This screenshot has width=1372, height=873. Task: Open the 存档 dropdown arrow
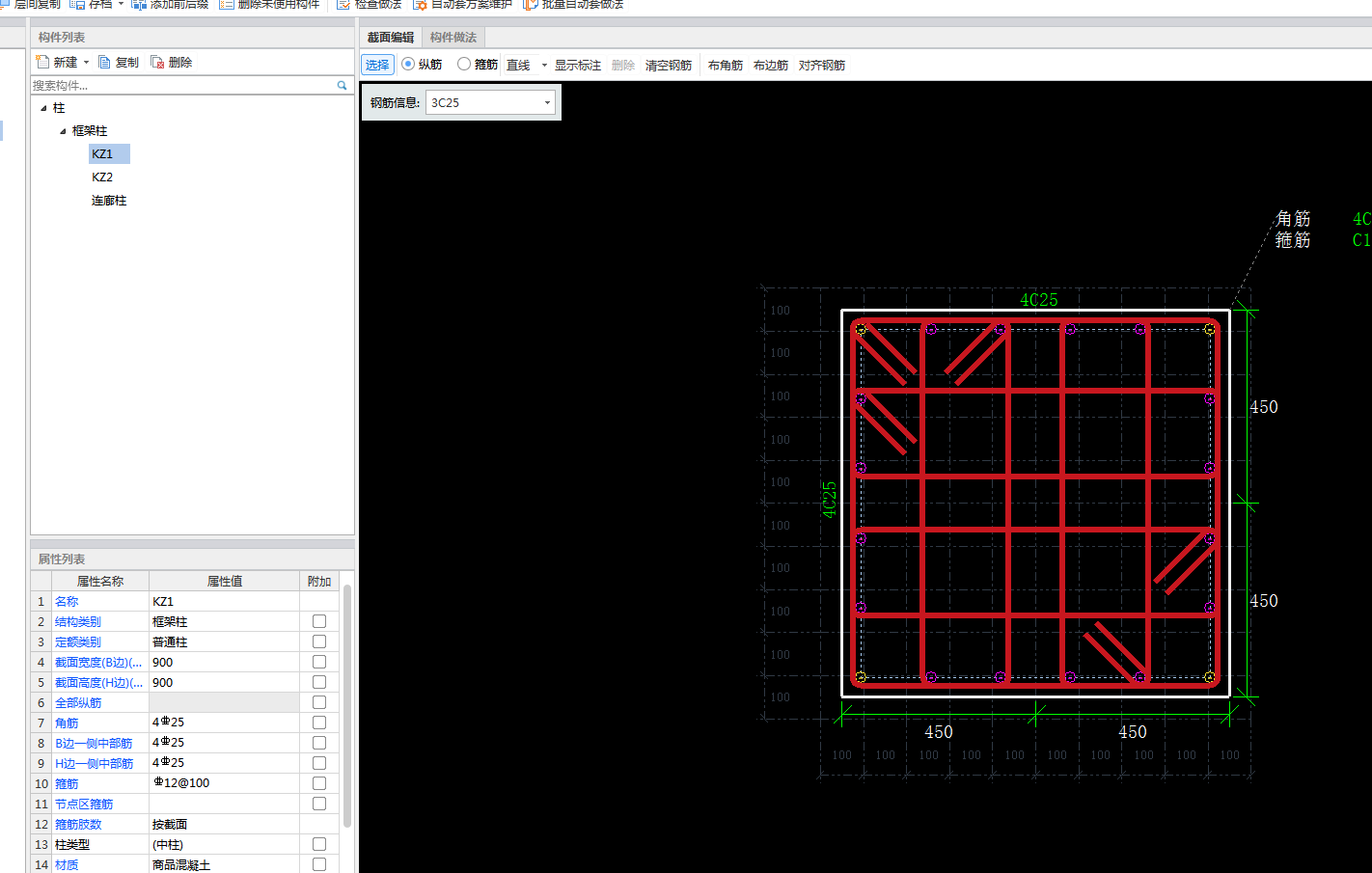point(121,4)
